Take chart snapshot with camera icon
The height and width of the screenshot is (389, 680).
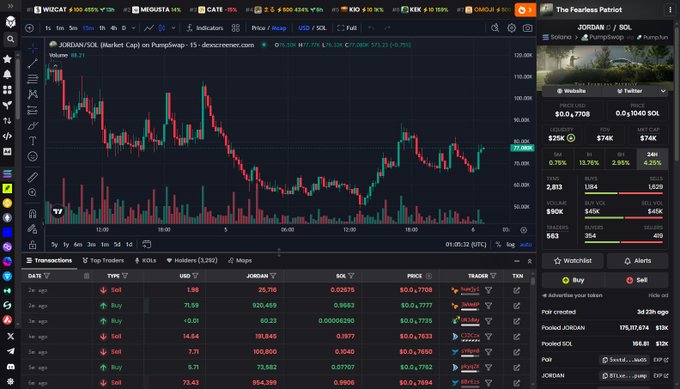pyautogui.click(x=527, y=28)
